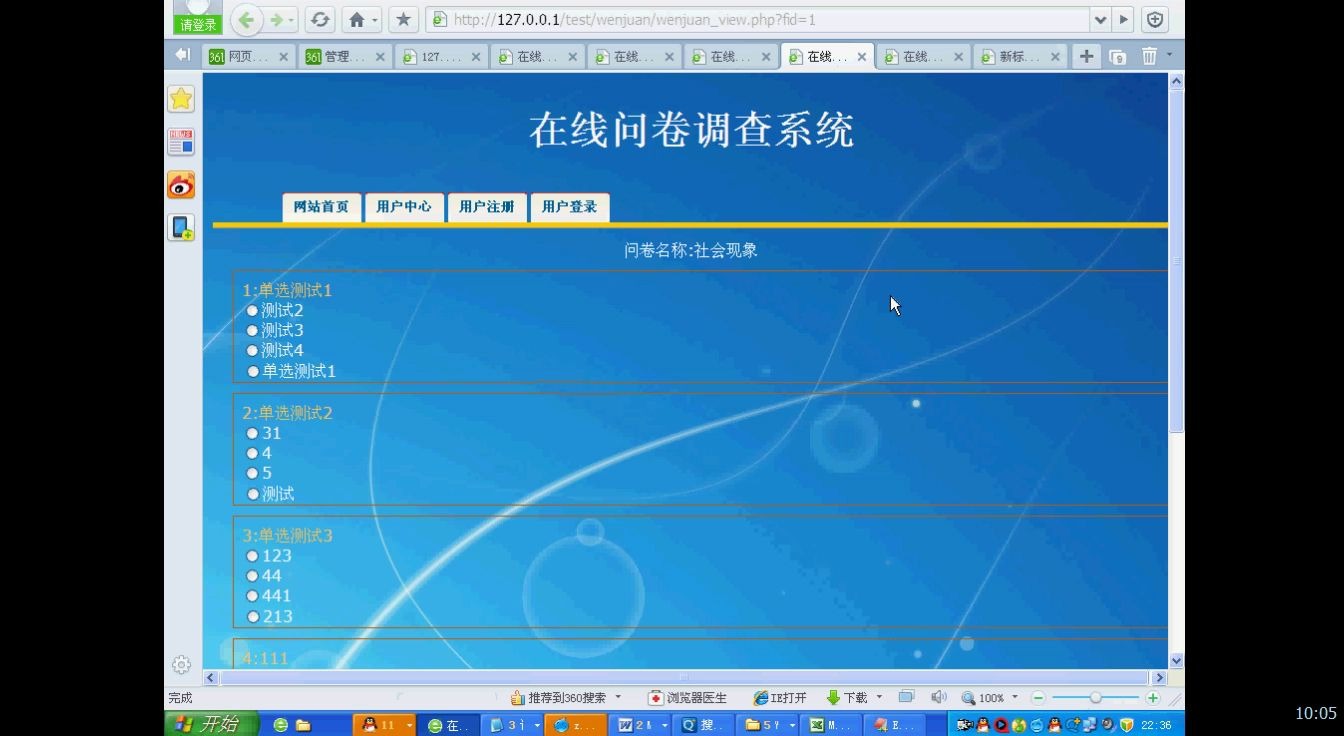
Task: Open the home button dropdown arrow
Action: click(x=376, y=20)
